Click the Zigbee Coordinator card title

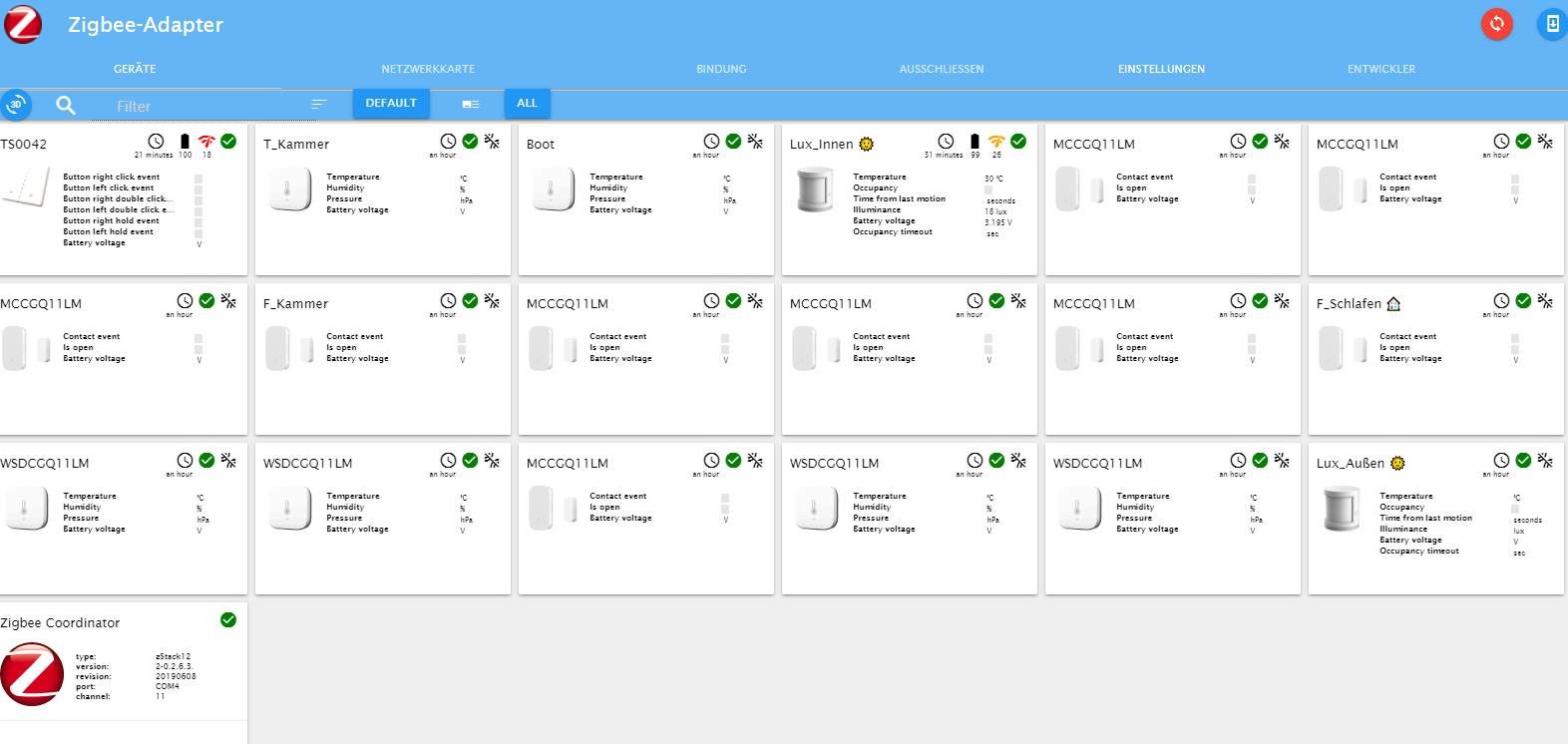(60, 622)
